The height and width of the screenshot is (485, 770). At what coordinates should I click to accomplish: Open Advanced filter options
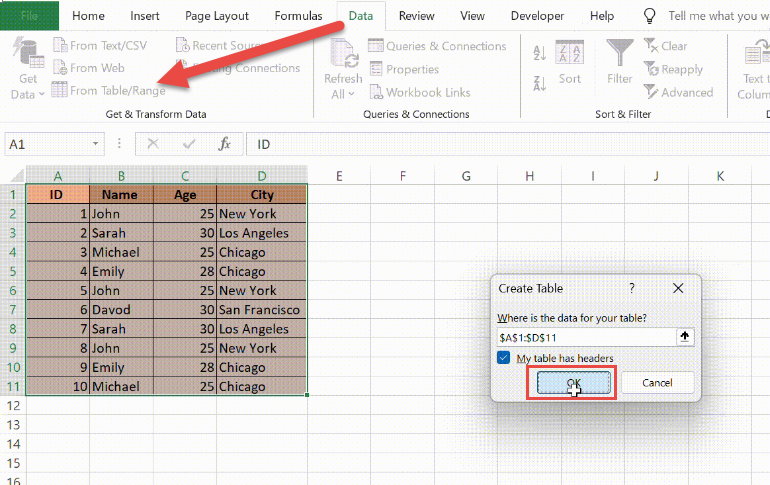(678, 92)
